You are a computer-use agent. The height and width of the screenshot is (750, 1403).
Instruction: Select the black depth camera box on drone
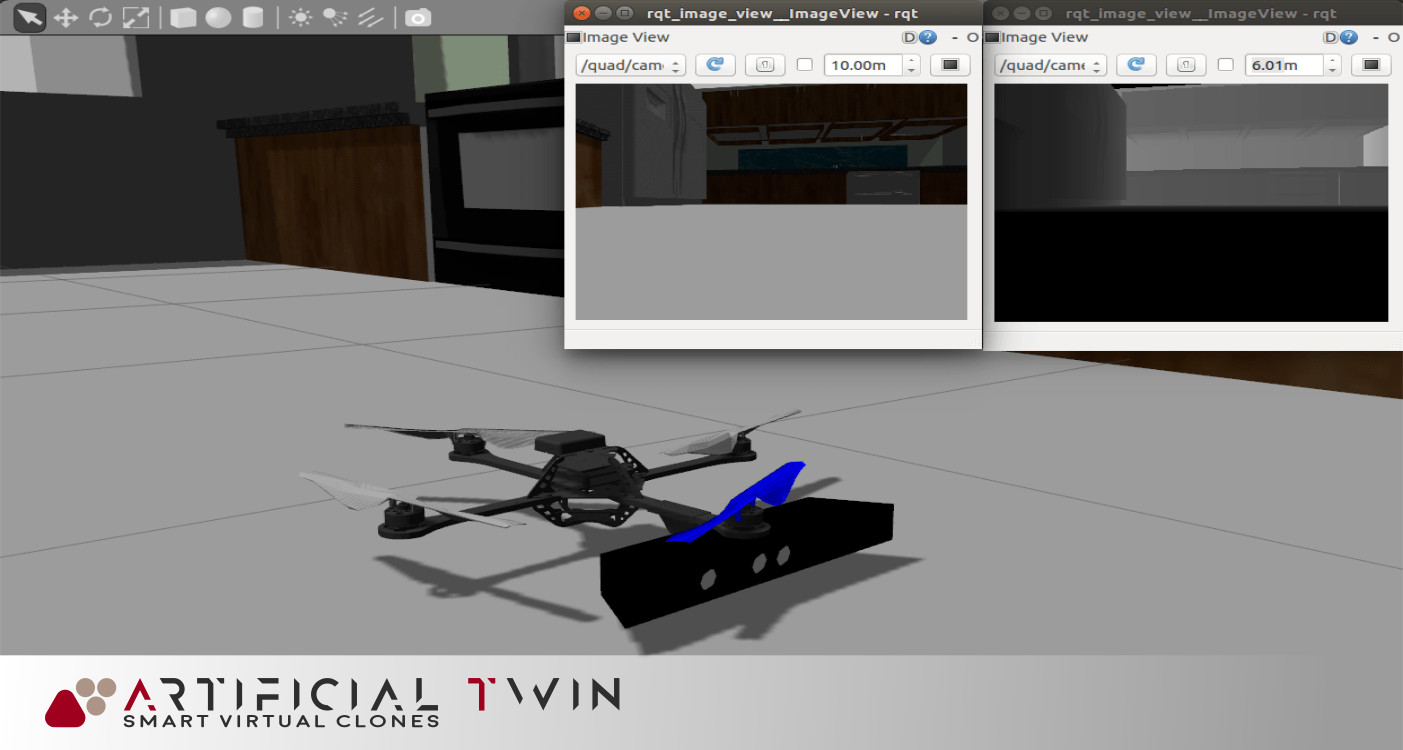(x=745, y=562)
